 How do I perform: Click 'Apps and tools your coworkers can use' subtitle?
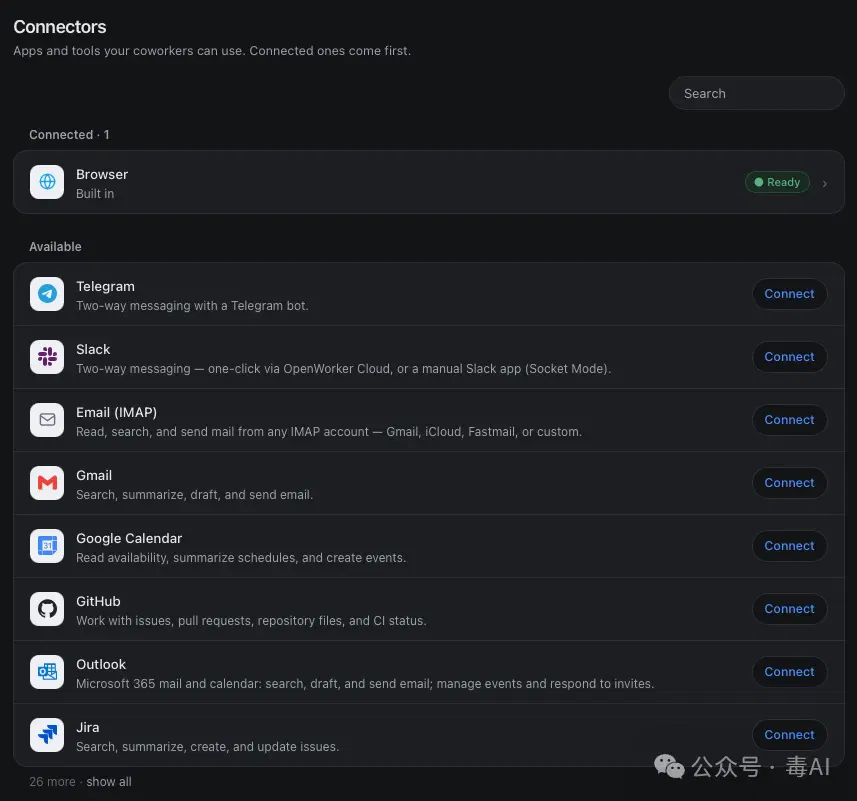coord(212,51)
